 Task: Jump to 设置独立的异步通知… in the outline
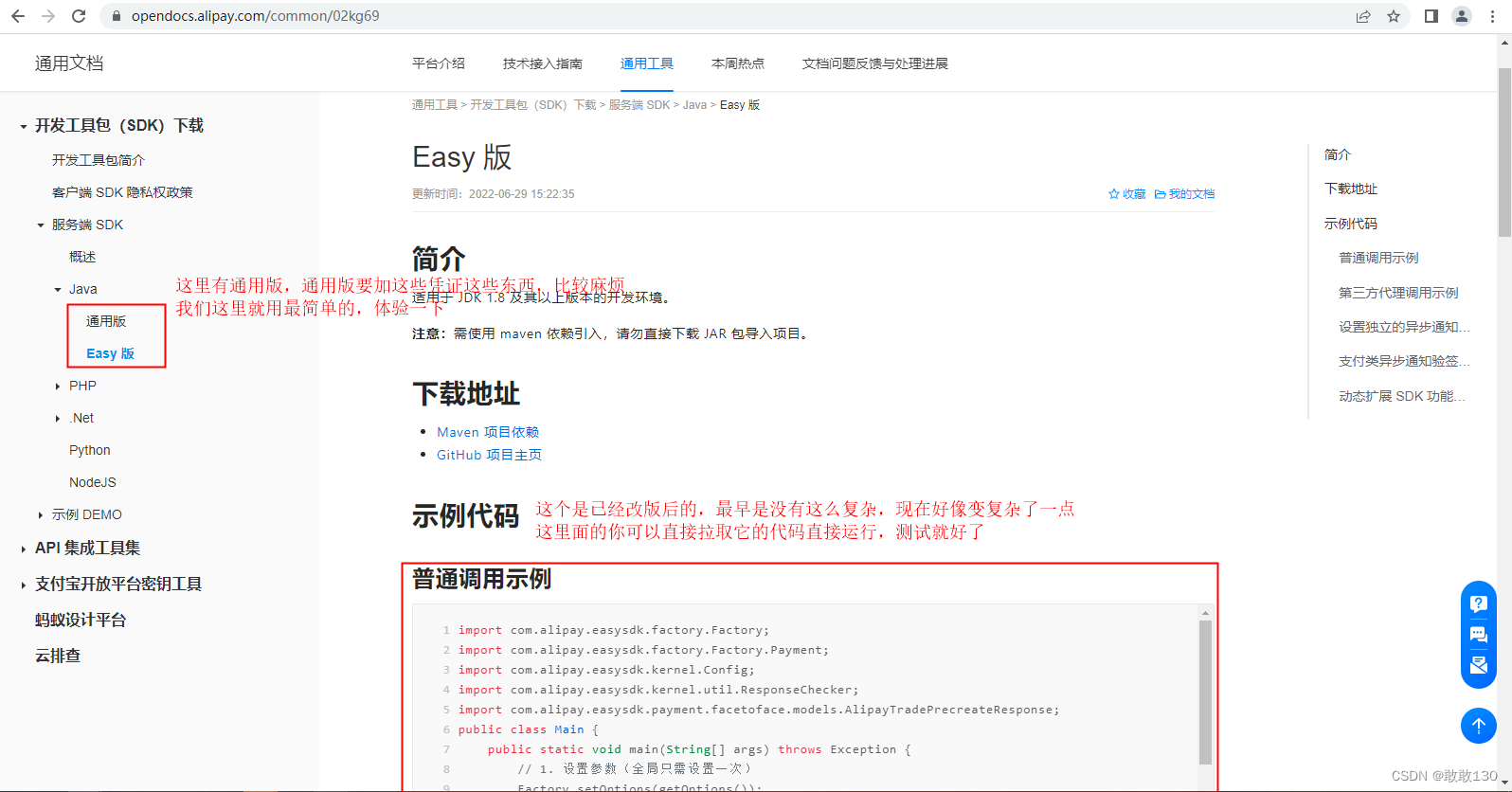pos(1404,327)
